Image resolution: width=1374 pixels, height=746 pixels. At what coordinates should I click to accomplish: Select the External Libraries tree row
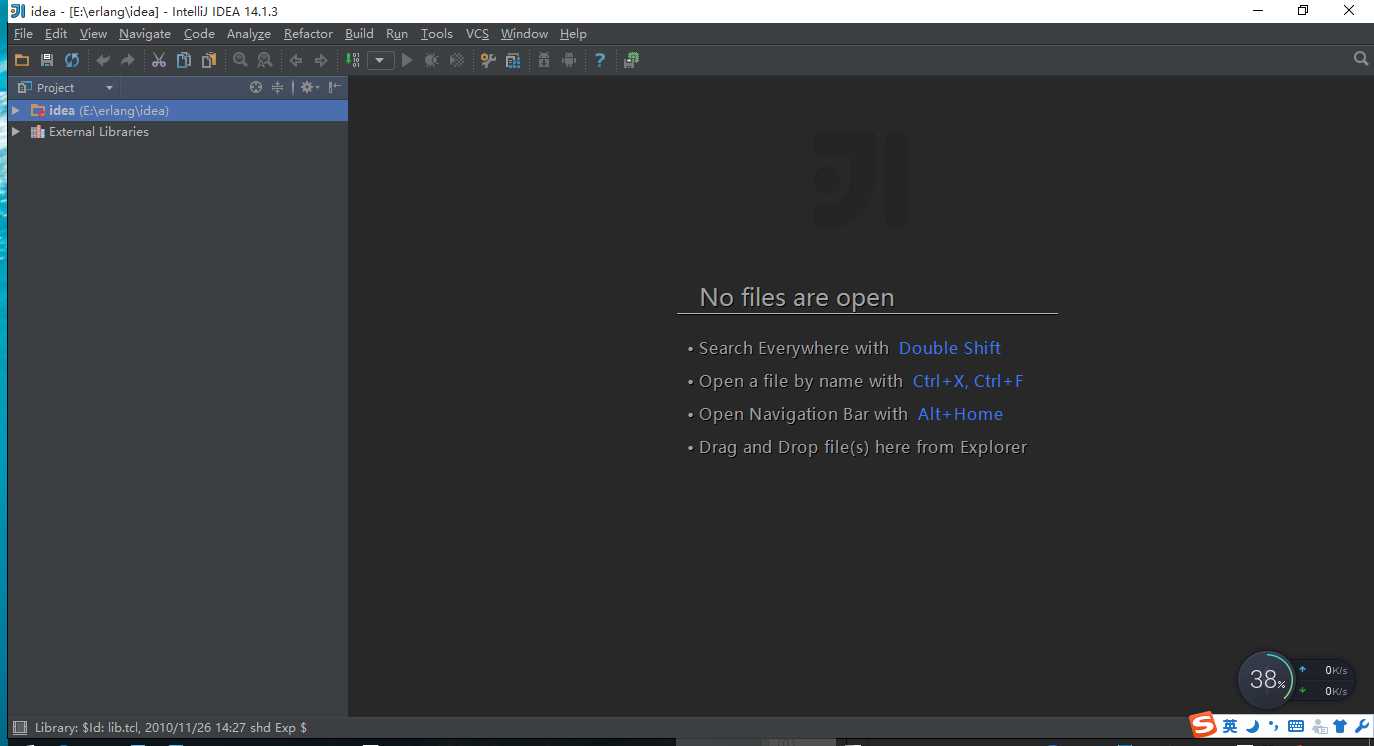pos(178,131)
